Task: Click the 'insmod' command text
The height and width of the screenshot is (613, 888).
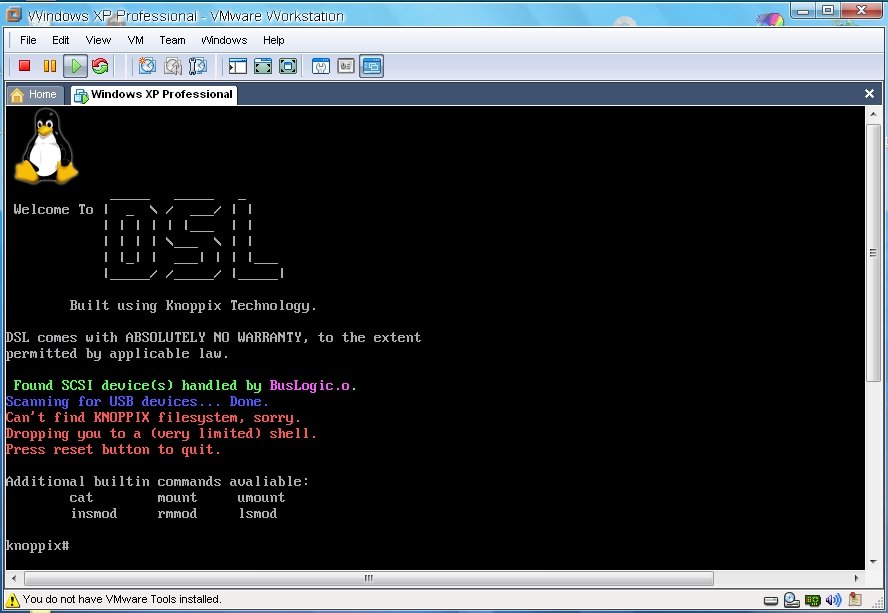Action: point(94,514)
